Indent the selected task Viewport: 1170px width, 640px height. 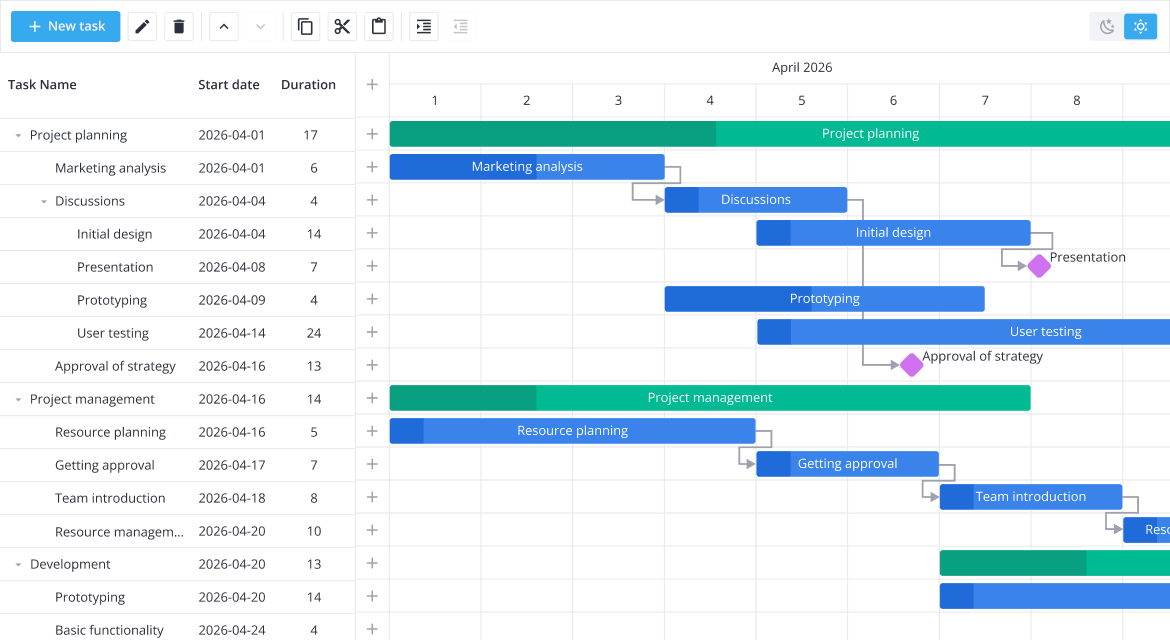tap(423, 26)
